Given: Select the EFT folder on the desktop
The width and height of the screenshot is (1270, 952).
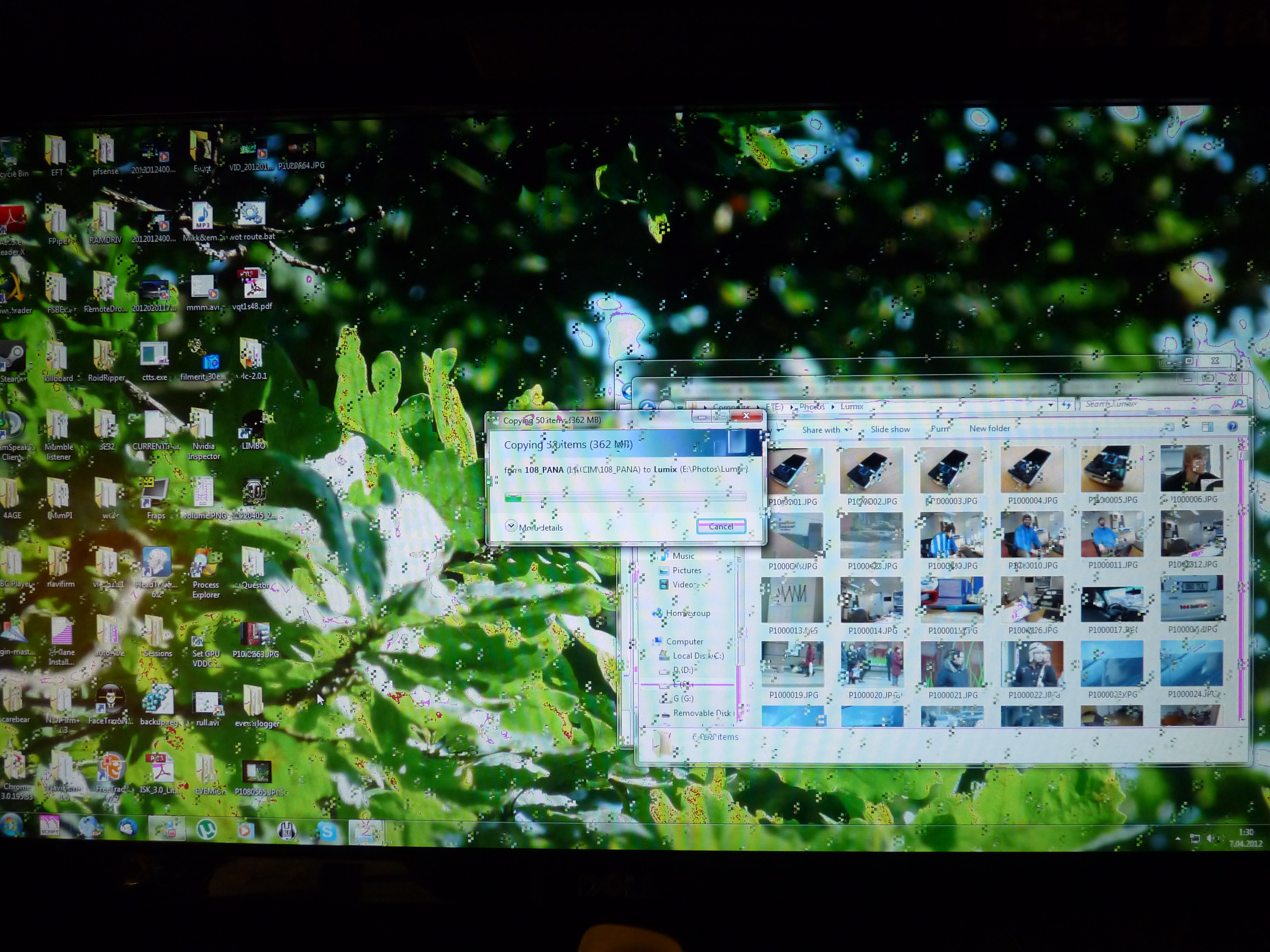Looking at the screenshot, I should point(56,154).
